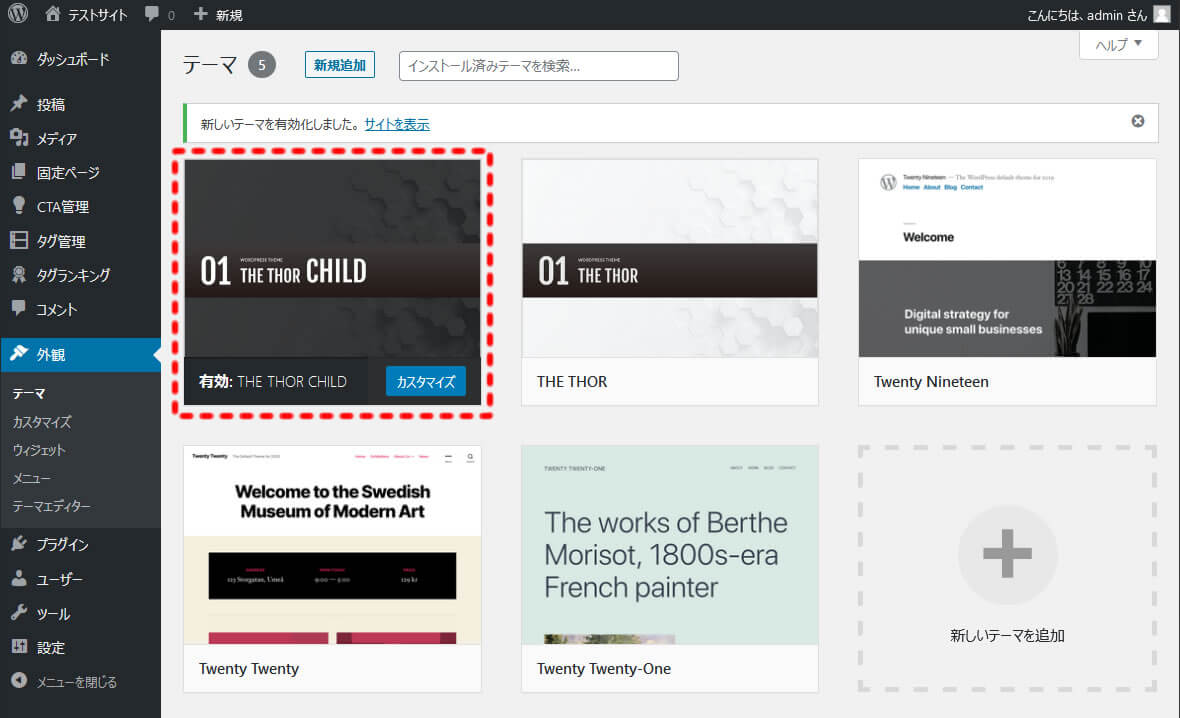This screenshot has width=1180, height=718.
Task: Open メニュー submenu item
Action: tap(31, 478)
